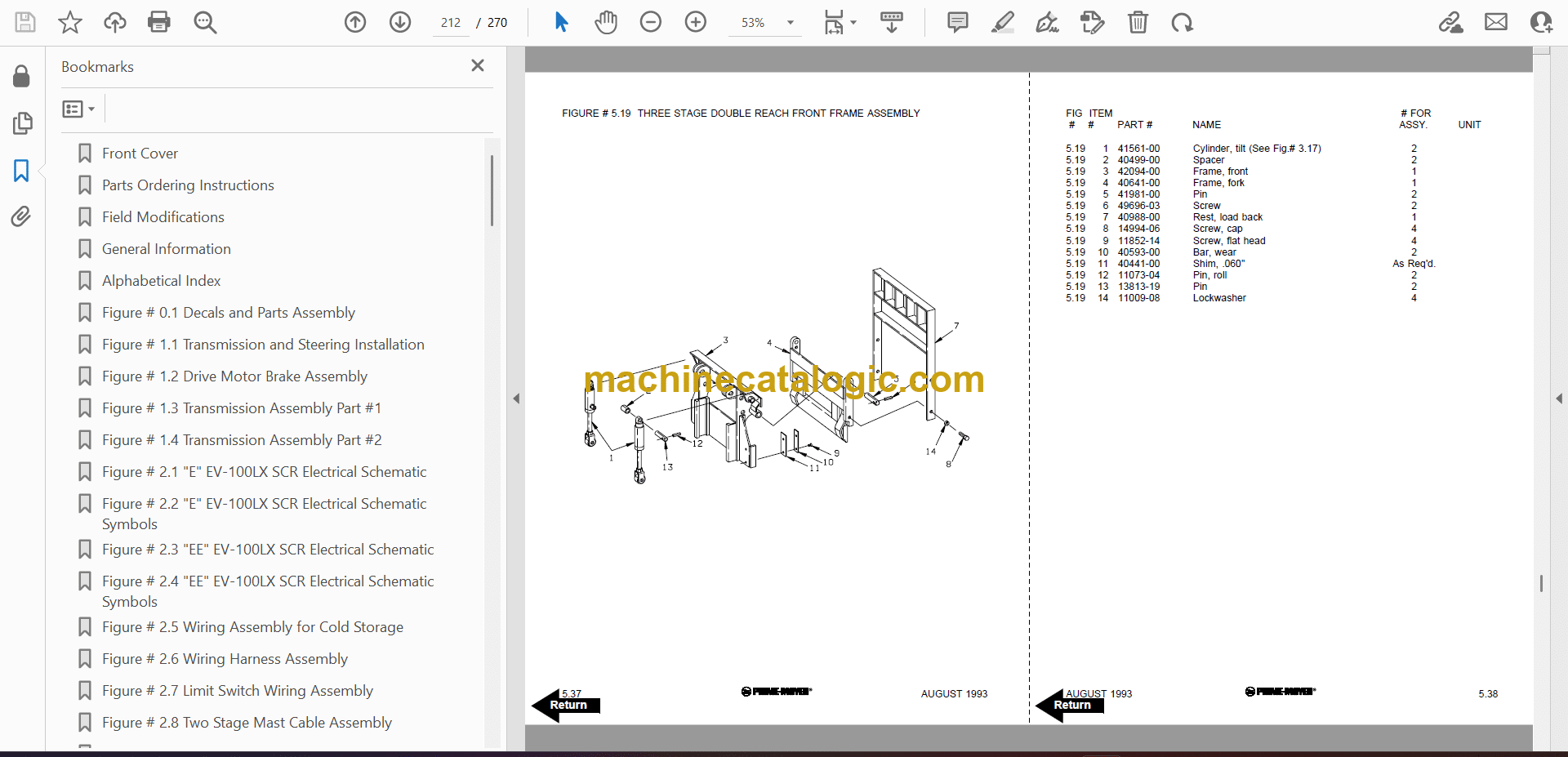Click the bookmarks panel vertical scrollbar

click(492, 190)
